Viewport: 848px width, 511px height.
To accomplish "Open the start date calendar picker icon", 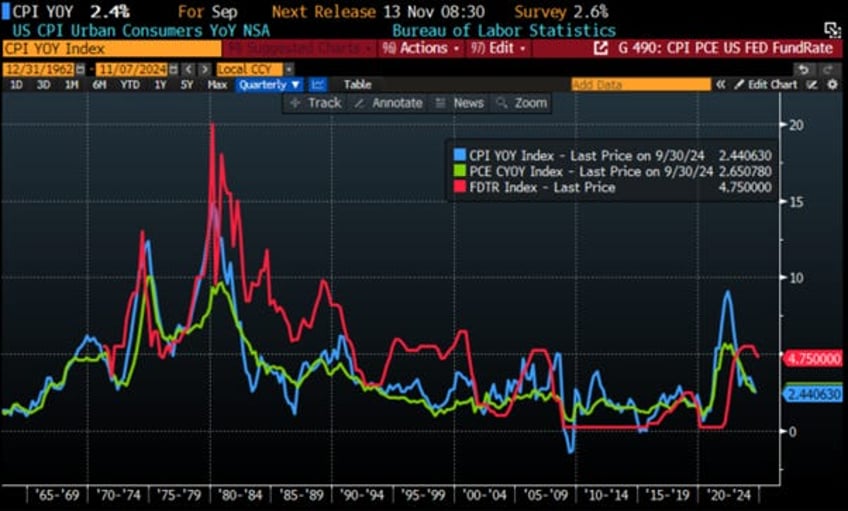I will (x=81, y=69).
